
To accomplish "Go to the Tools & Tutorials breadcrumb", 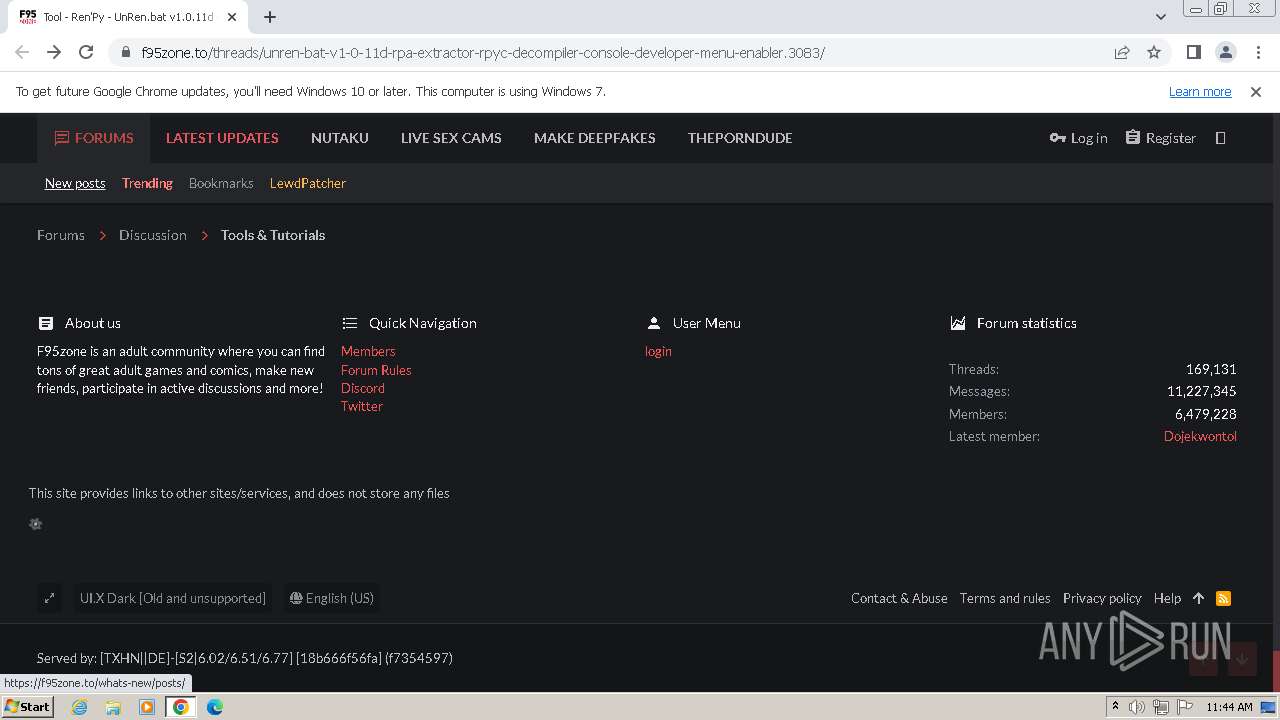I will (273, 235).
